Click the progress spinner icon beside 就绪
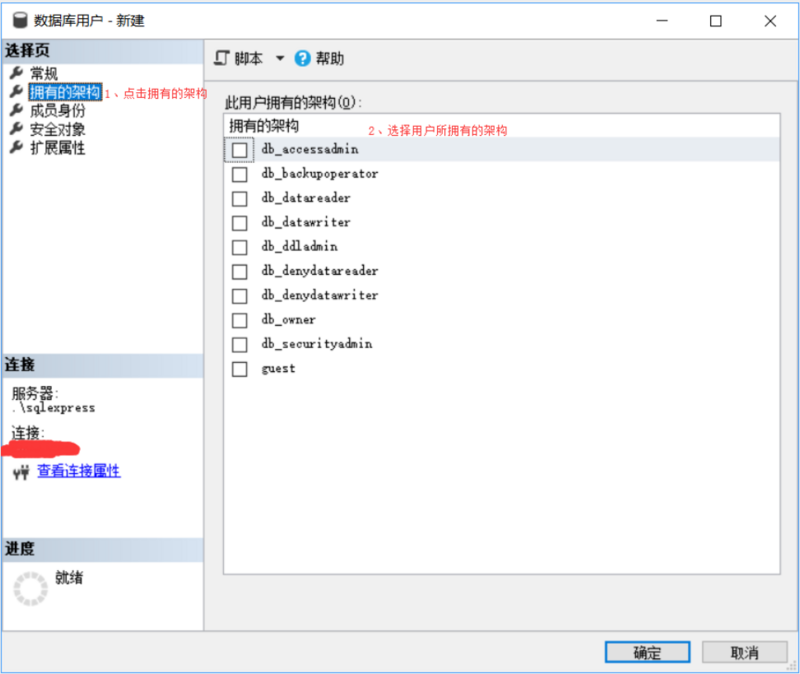800x674 pixels. click(31, 589)
